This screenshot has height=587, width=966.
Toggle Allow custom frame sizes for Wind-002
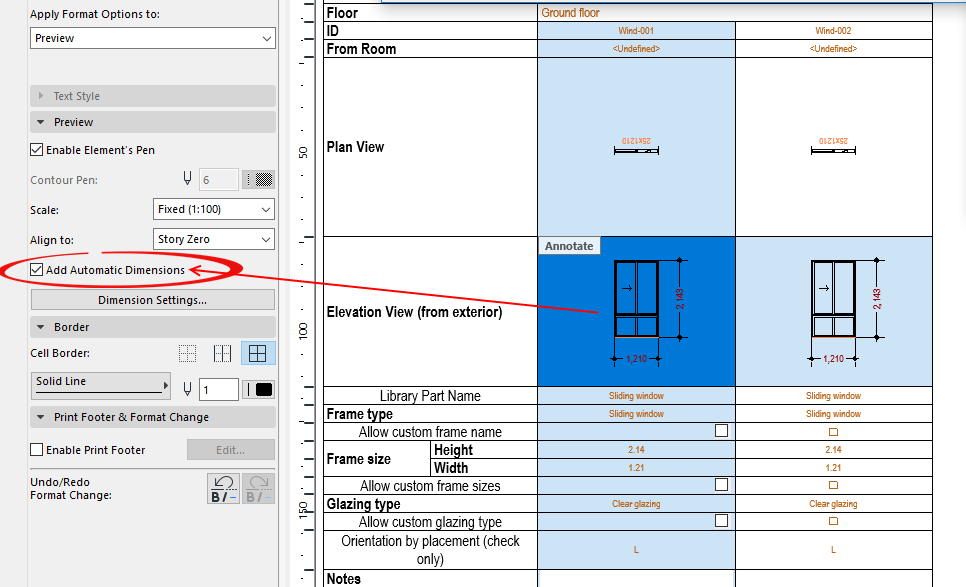834,485
